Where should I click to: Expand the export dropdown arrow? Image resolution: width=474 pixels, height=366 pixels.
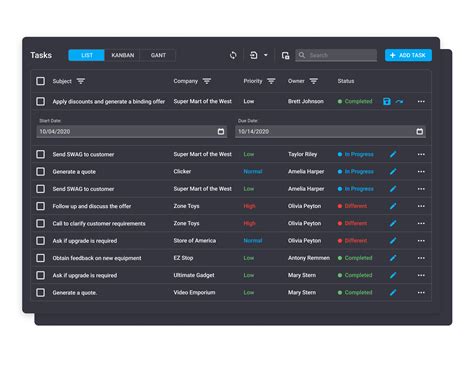(266, 55)
